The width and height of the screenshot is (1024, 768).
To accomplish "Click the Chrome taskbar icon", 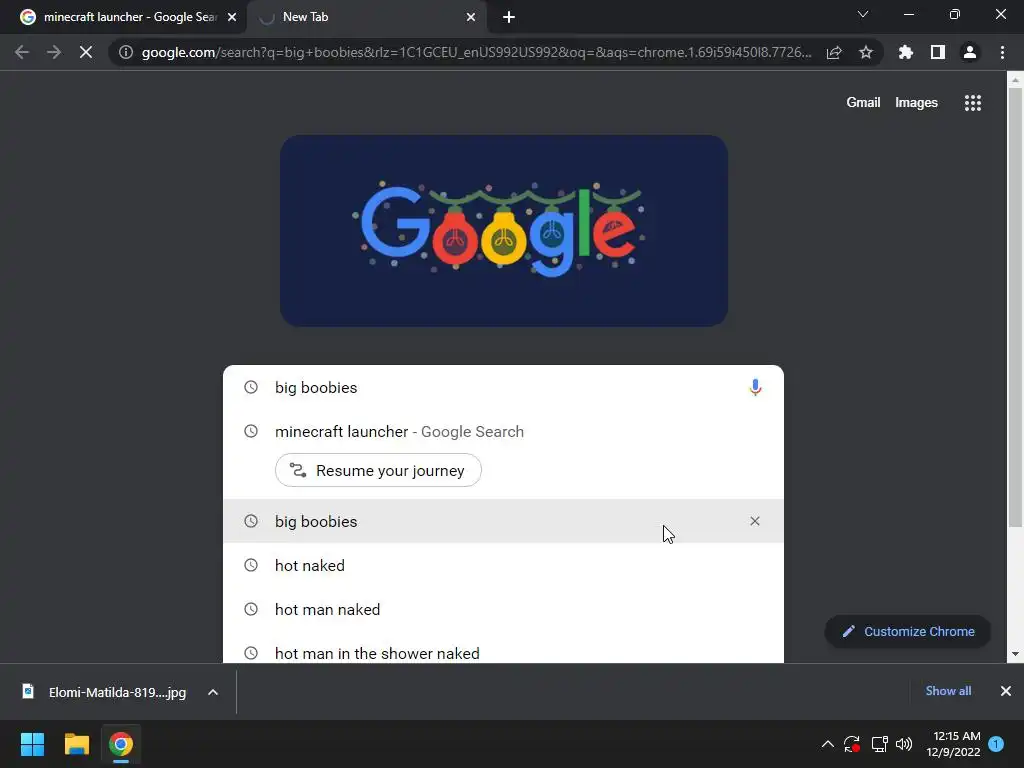I will point(120,744).
